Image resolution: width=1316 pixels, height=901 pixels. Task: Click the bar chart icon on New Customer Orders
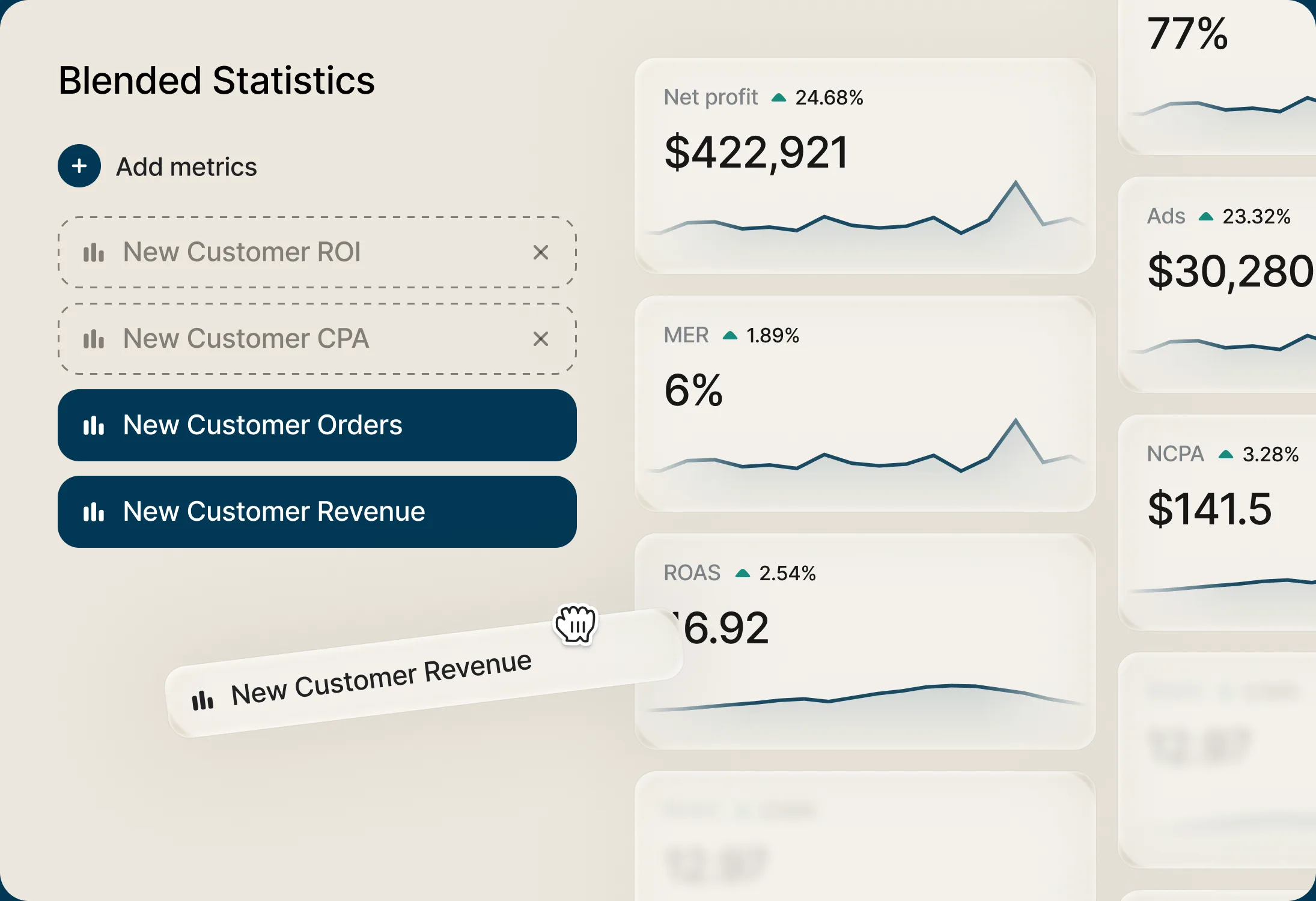[94, 425]
